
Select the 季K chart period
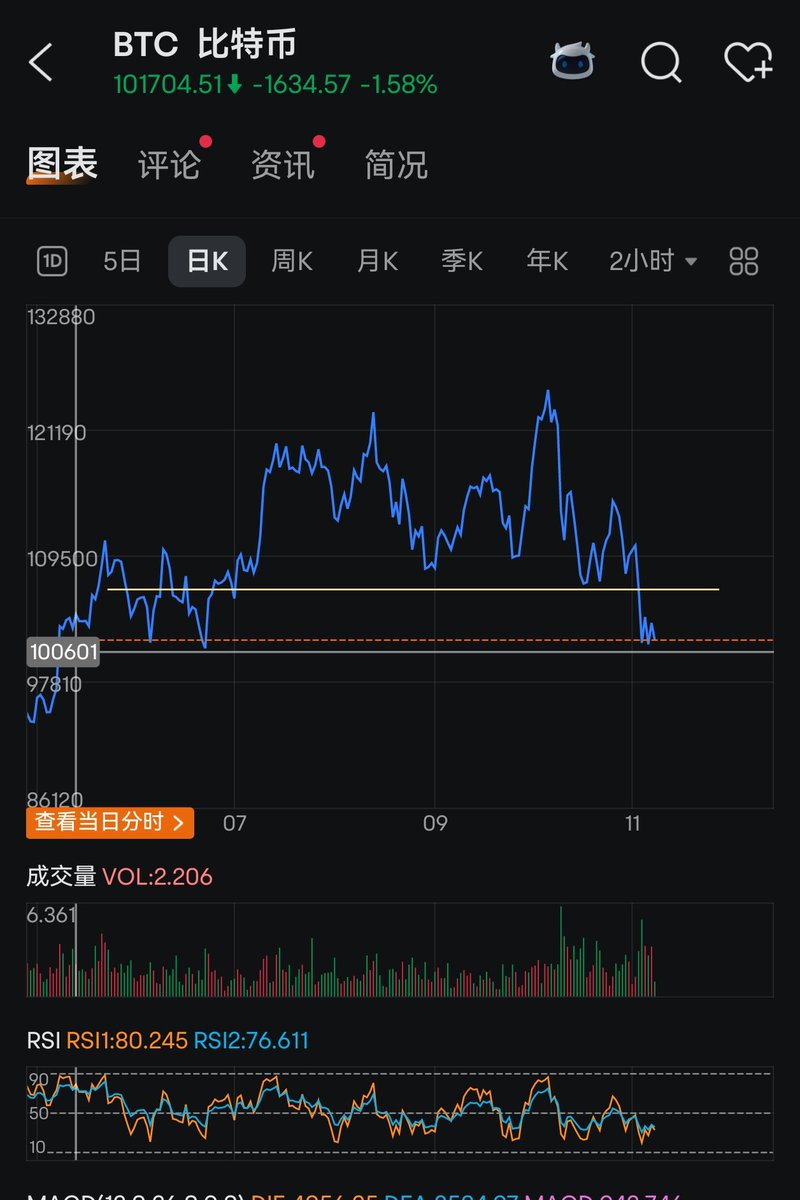click(462, 262)
